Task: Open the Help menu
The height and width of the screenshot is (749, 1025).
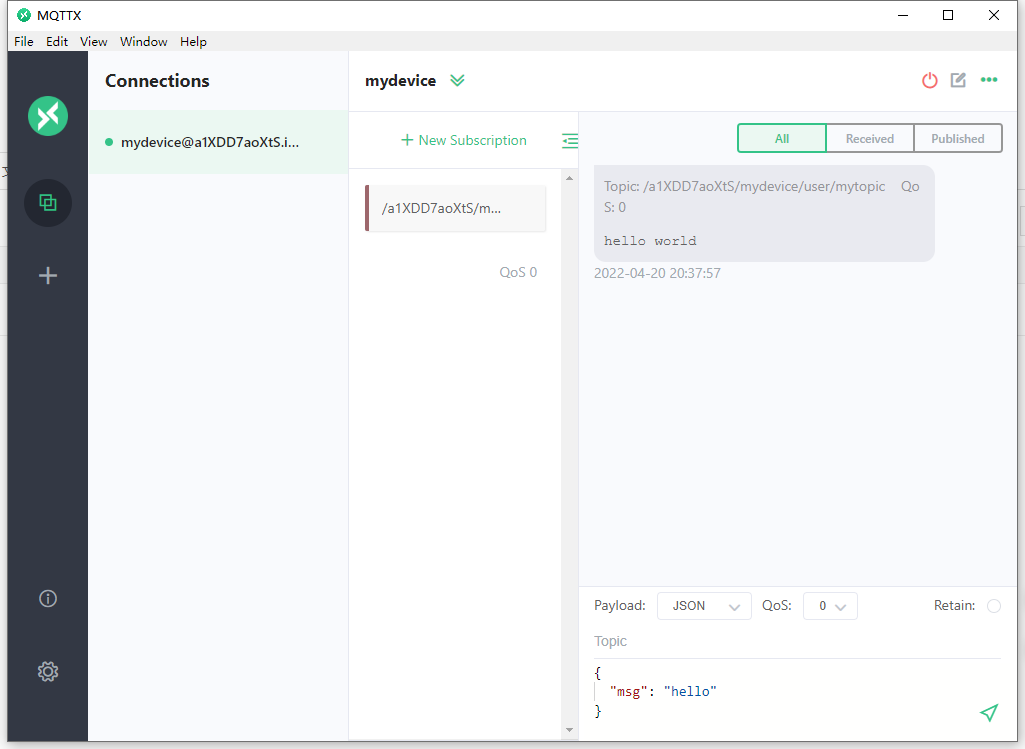Action: tap(193, 41)
